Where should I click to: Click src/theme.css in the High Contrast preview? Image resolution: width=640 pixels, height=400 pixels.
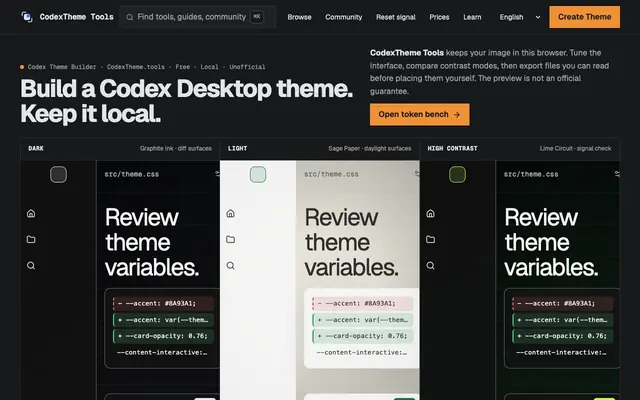pos(531,174)
